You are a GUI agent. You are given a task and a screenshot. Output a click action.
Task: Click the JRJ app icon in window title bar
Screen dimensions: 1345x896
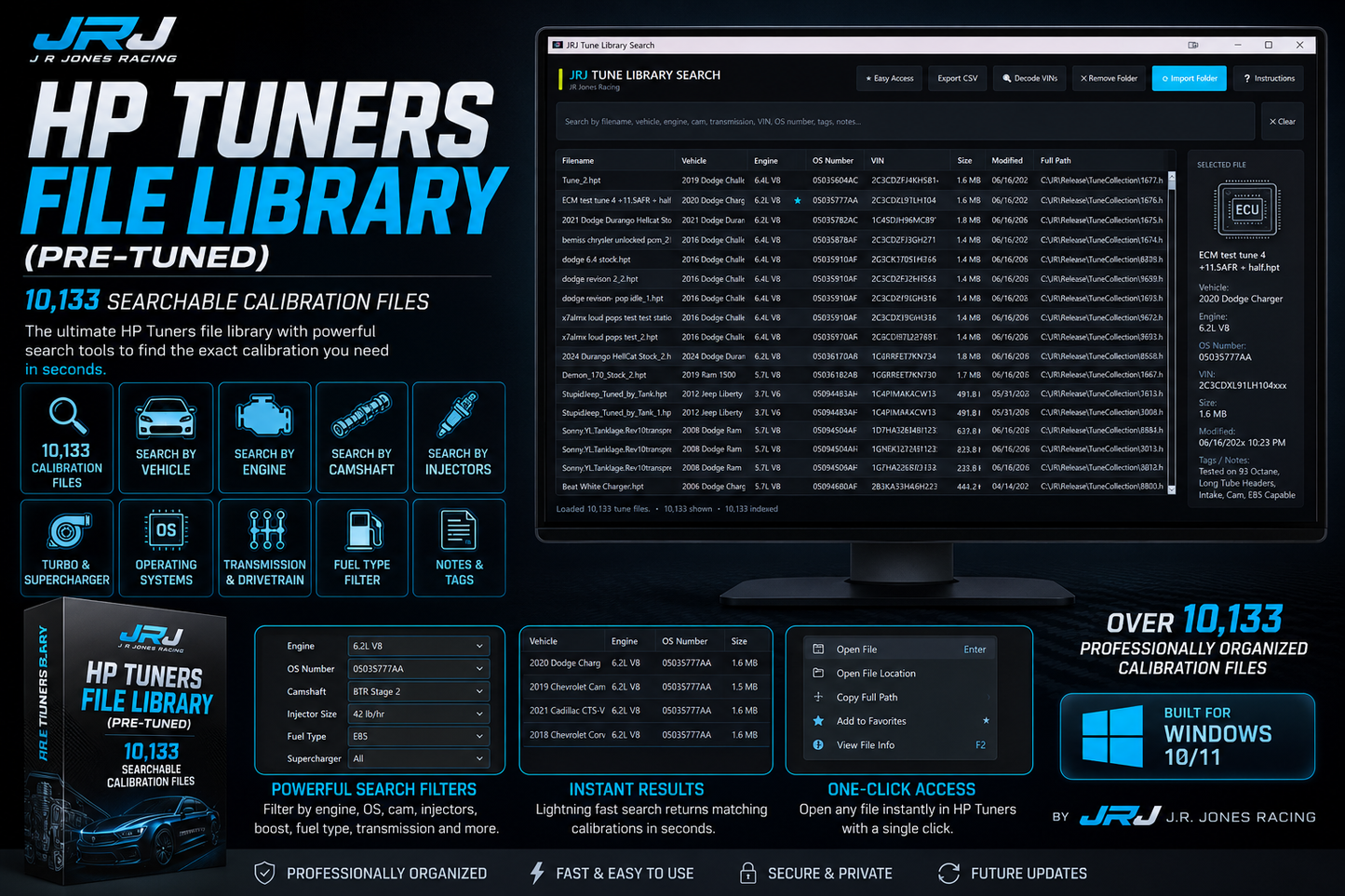(557, 45)
